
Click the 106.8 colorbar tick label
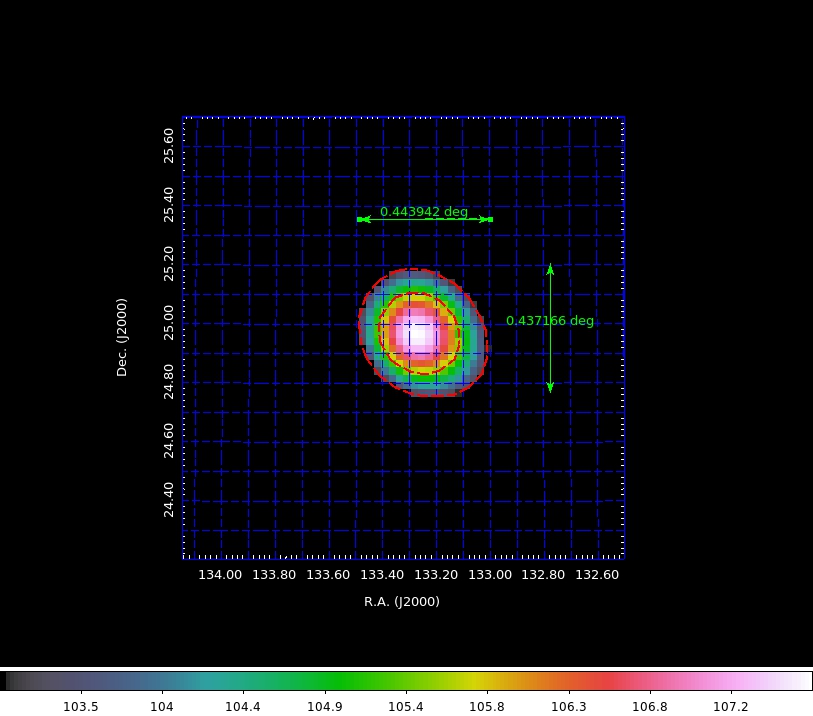[650, 707]
